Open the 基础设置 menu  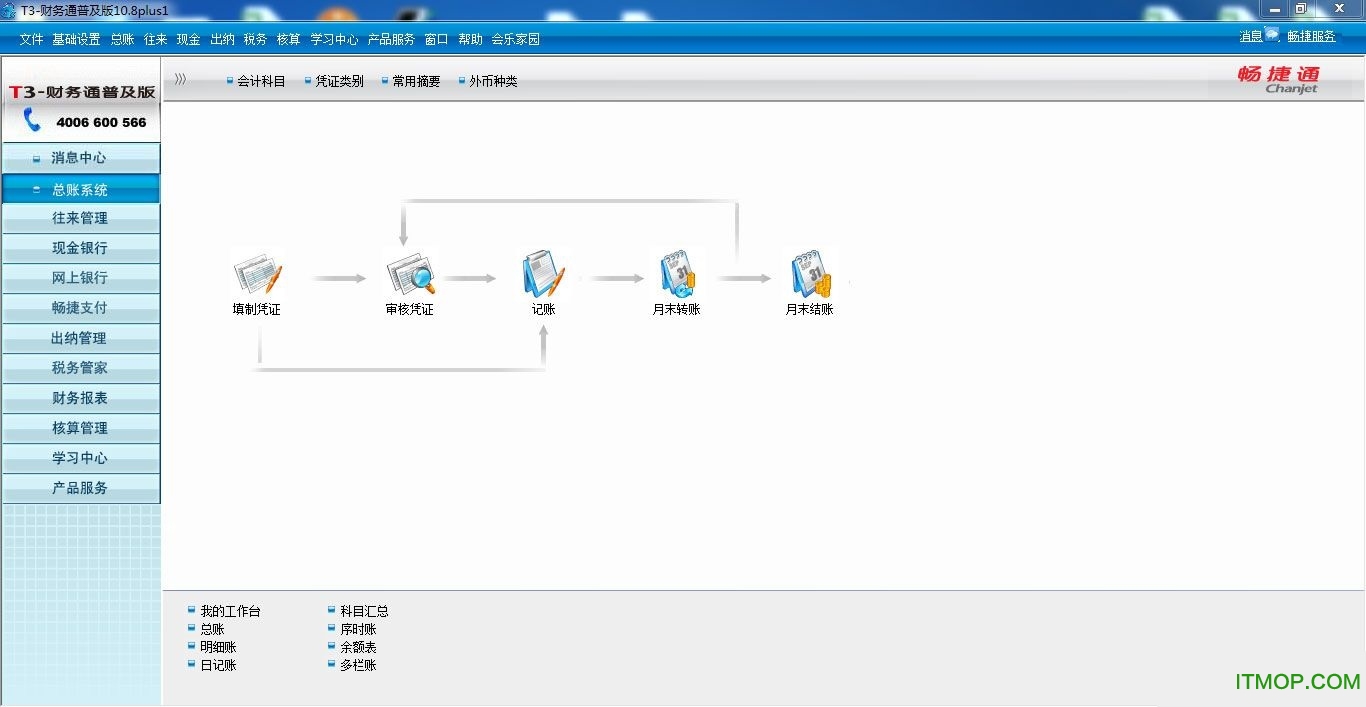(x=76, y=39)
